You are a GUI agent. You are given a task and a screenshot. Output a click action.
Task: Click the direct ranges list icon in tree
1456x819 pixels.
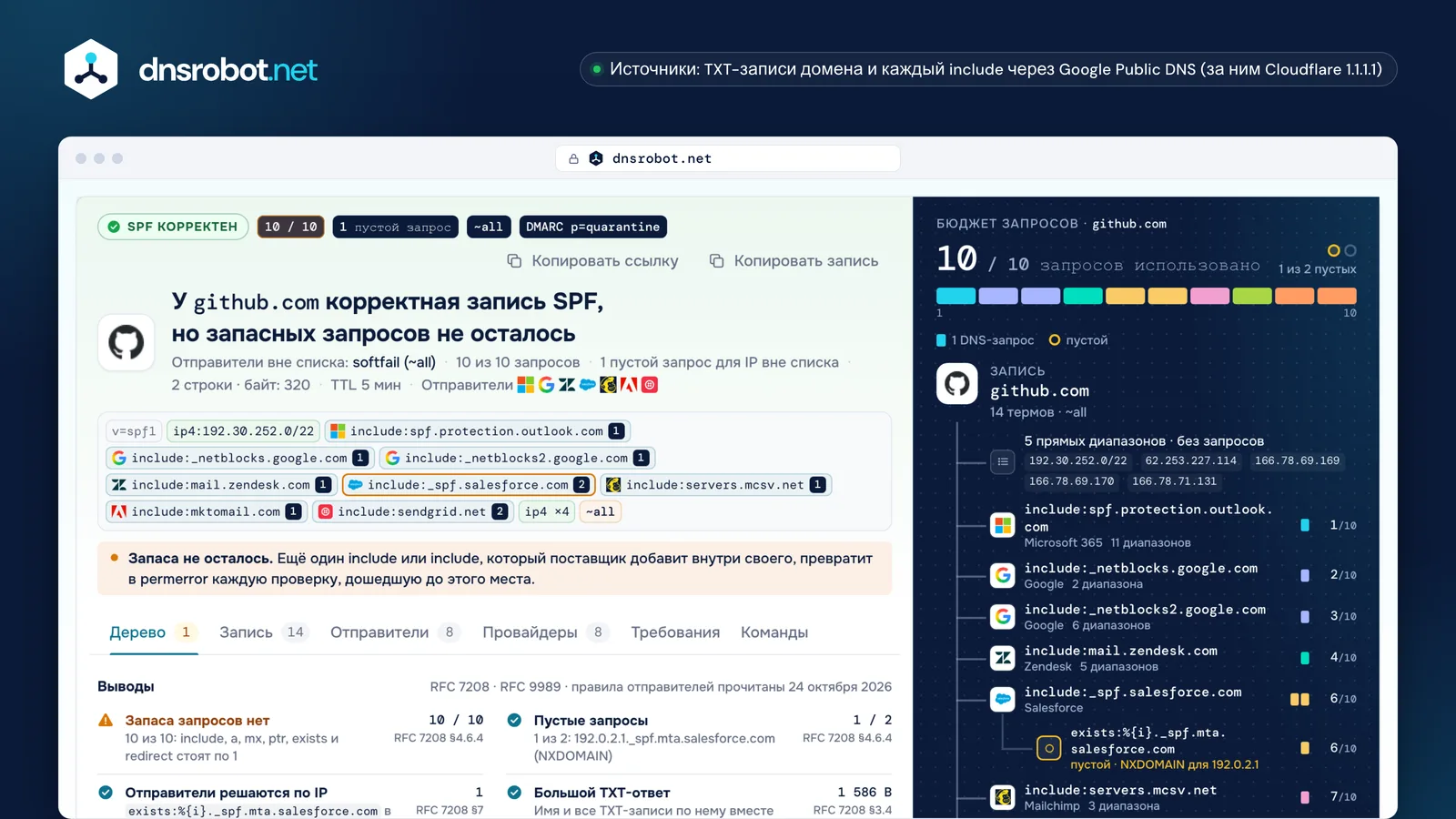click(x=1003, y=461)
